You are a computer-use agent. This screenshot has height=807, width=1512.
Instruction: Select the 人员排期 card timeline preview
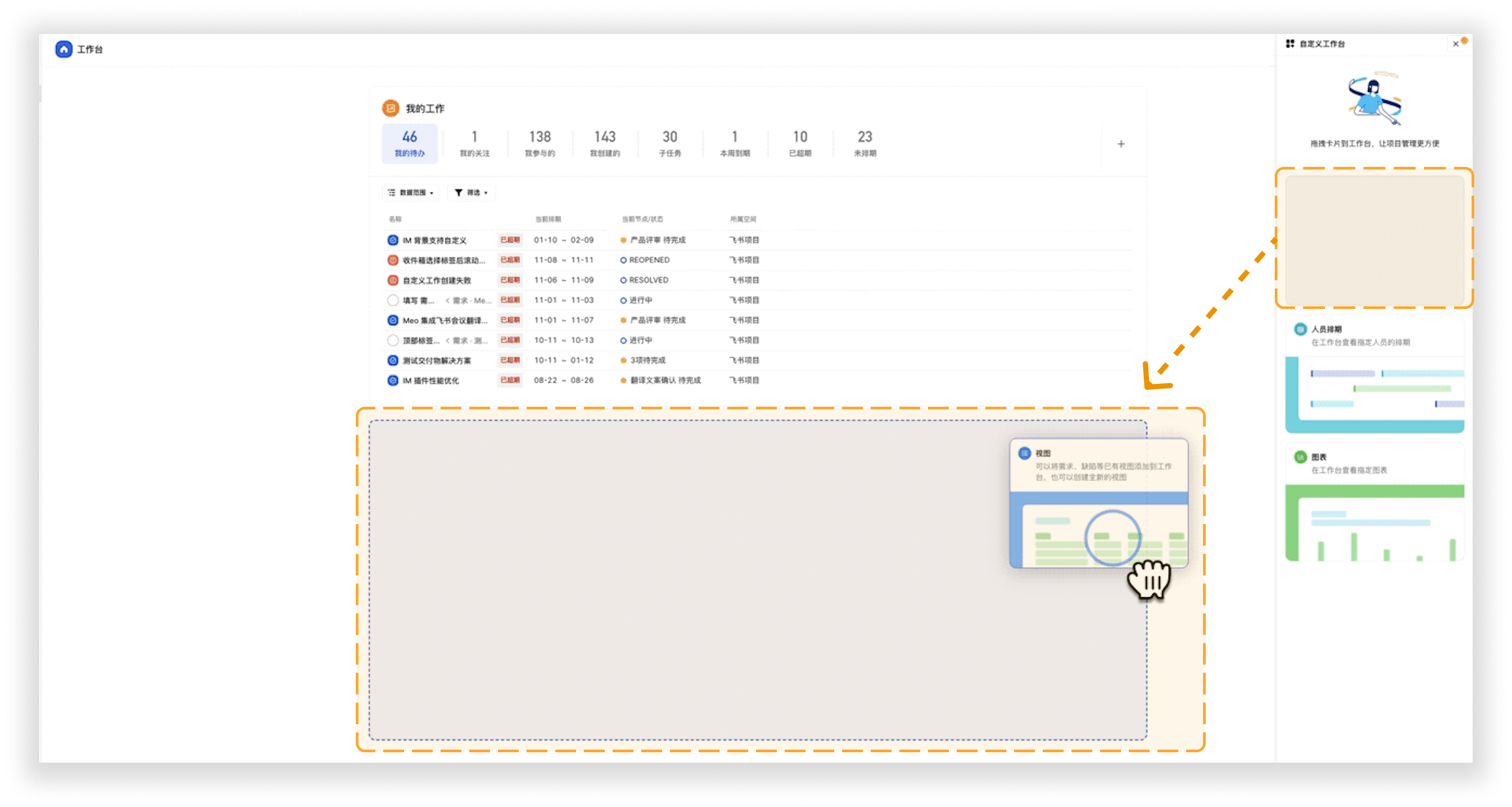(x=1374, y=395)
